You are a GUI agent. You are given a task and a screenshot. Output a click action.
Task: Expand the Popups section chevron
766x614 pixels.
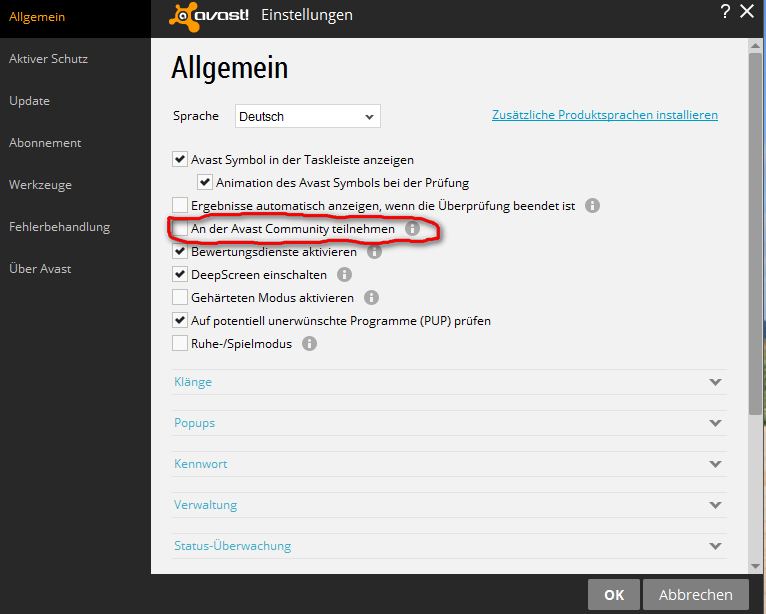(x=715, y=423)
